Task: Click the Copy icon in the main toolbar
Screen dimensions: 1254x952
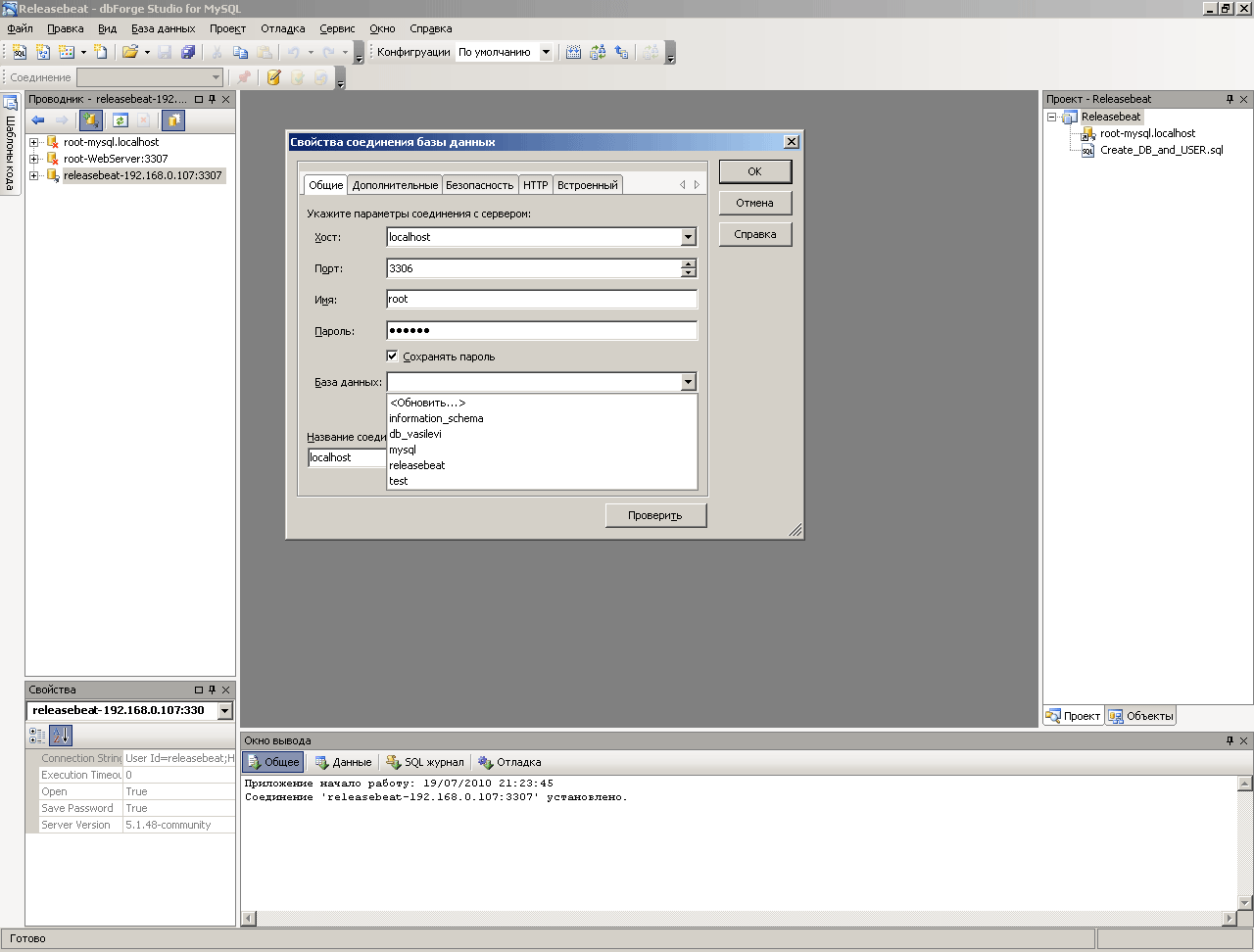Action: pyautogui.click(x=240, y=52)
